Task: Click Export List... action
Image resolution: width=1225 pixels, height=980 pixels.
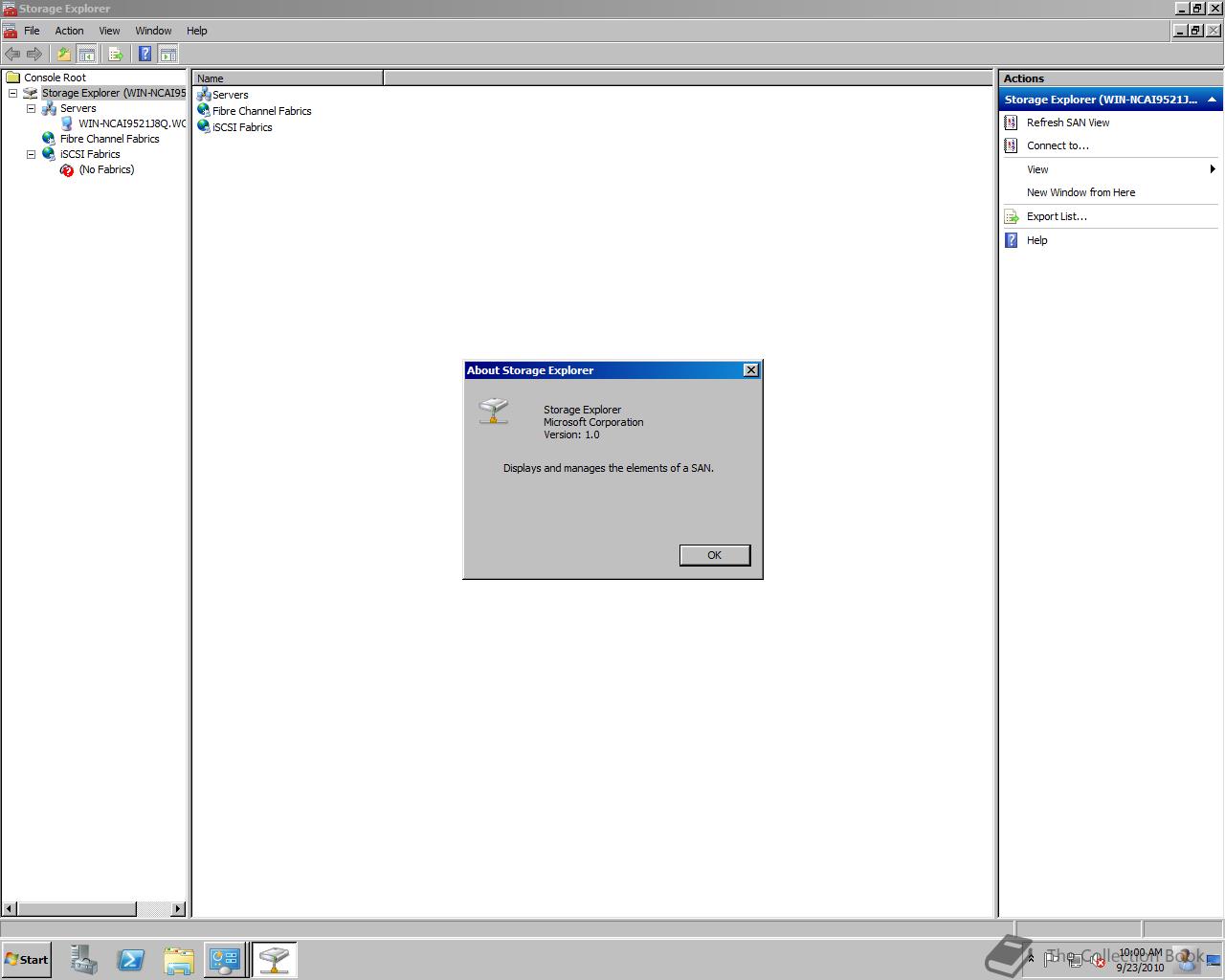Action: 1057,216
